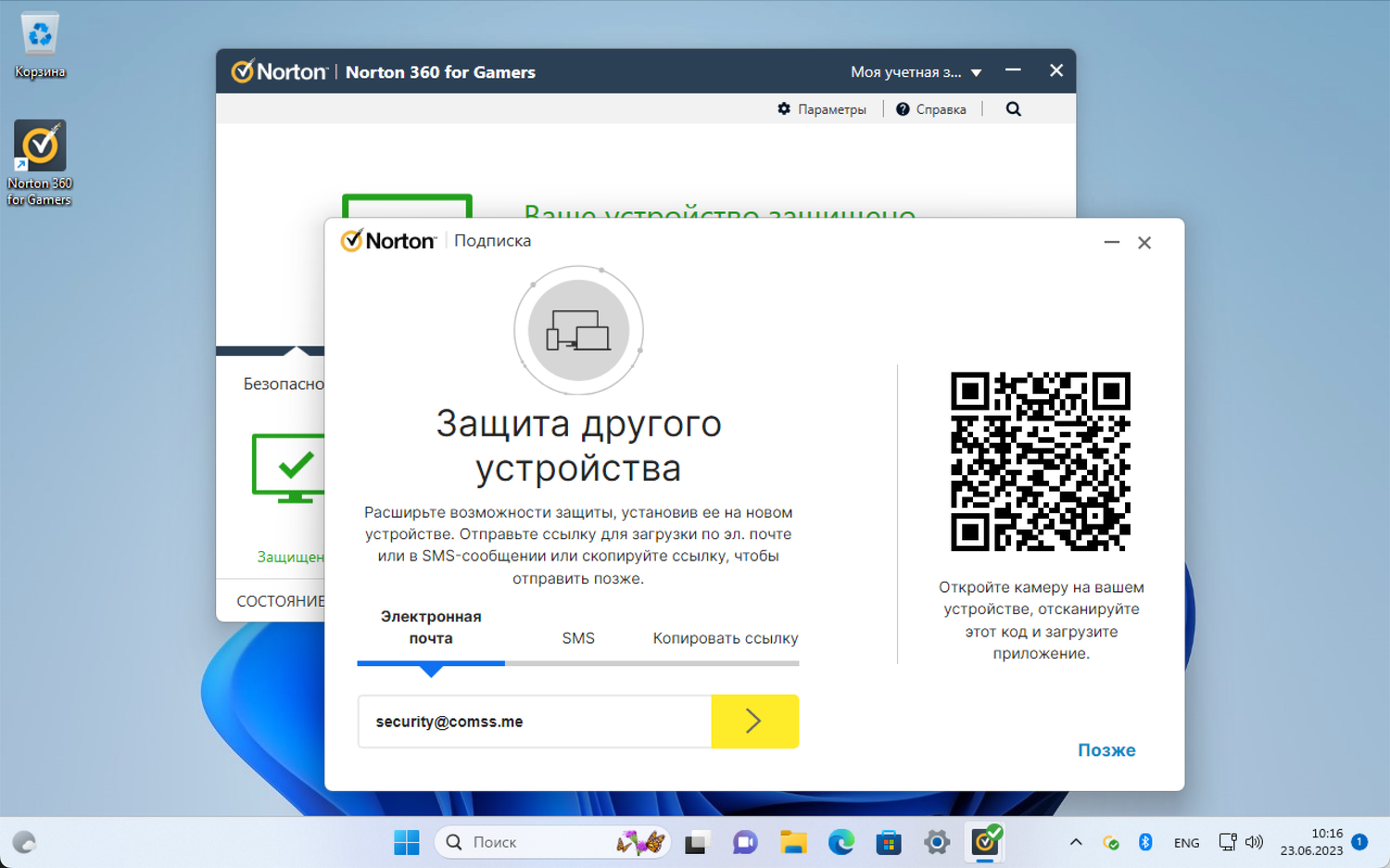1390x868 pixels.
Task: Click the Norton logo in Подписка dialog
Action: [x=388, y=241]
